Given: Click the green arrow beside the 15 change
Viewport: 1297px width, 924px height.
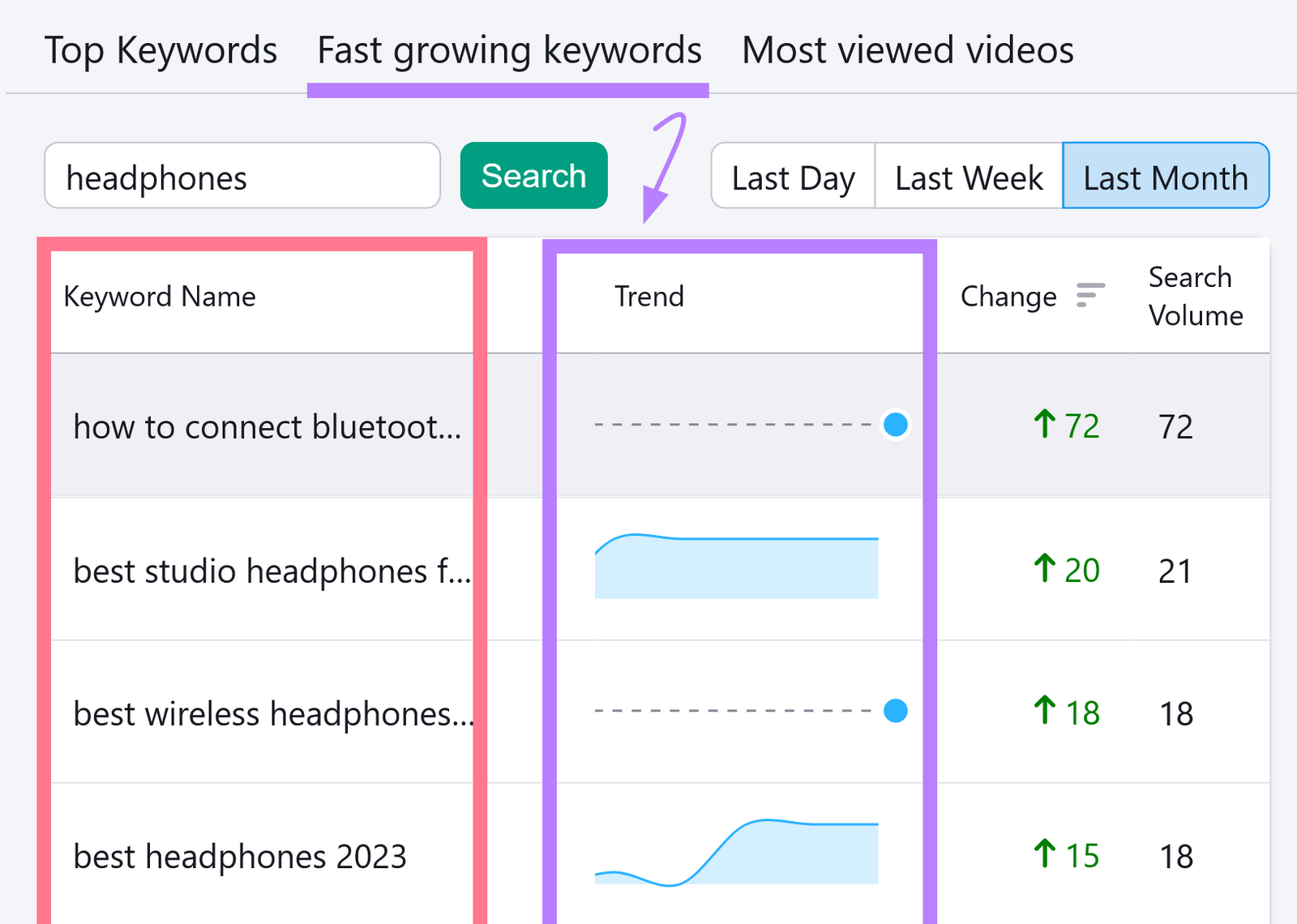Looking at the screenshot, I should [x=1044, y=854].
